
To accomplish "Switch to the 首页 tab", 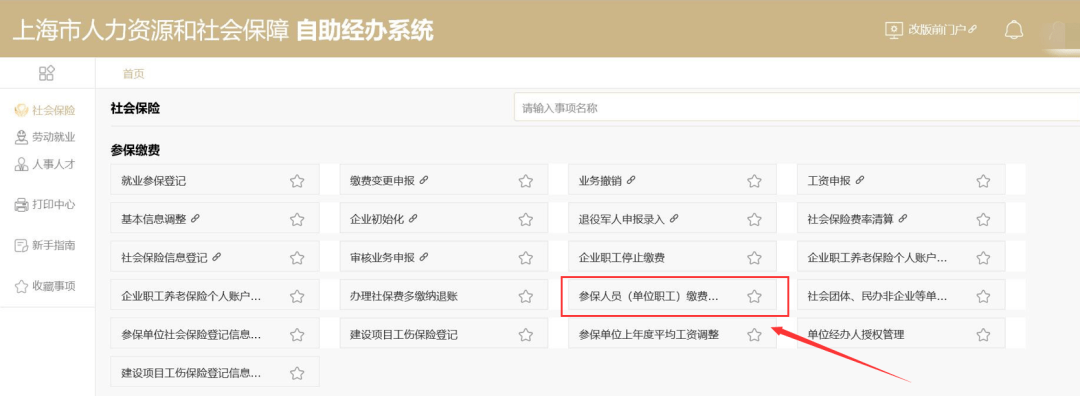I will pyautogui.click(x=134, y=74).
